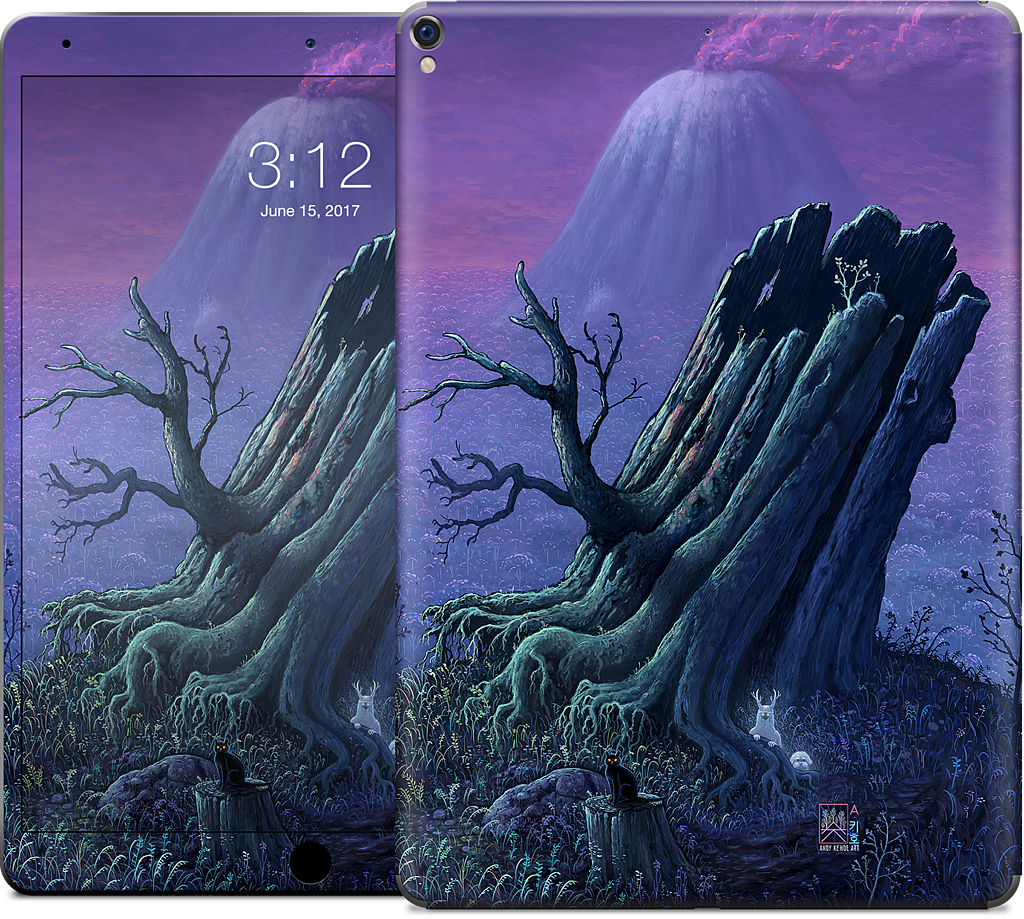Tap the rear camera lens
The height and width of the screenshot is (919, 1024).
(427, 32)
